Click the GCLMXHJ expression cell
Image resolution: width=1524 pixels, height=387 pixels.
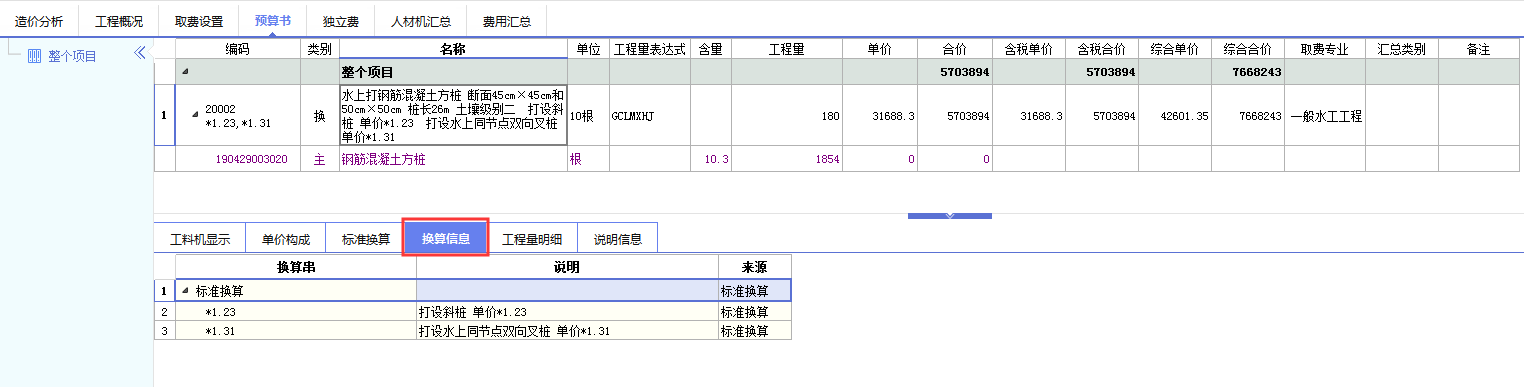650,116
